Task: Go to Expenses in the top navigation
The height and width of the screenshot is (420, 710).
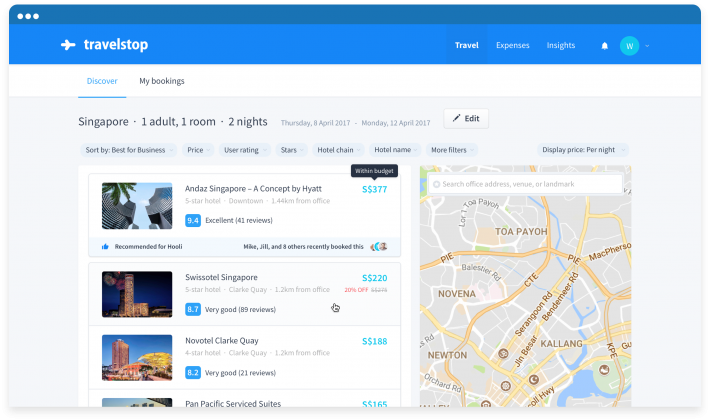Action: [512, 46]
